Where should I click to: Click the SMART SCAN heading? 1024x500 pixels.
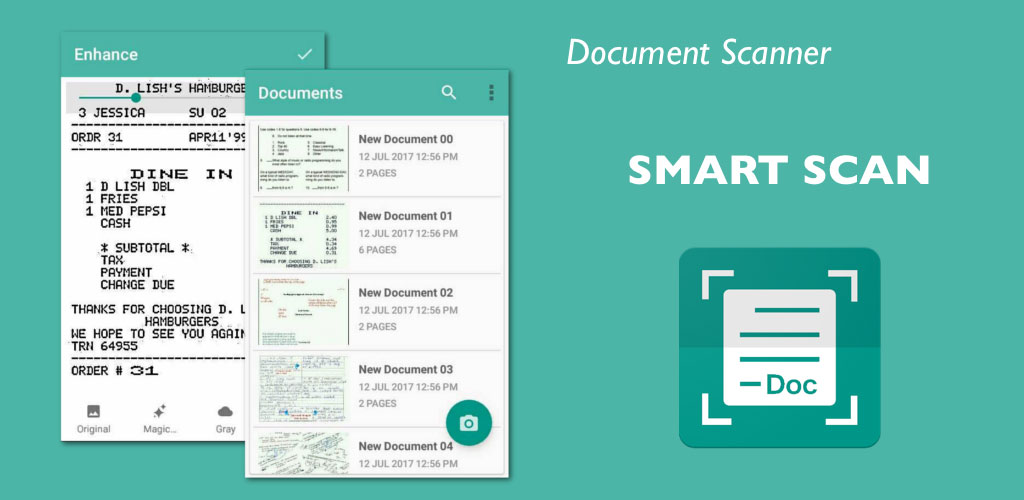point(778,170)
